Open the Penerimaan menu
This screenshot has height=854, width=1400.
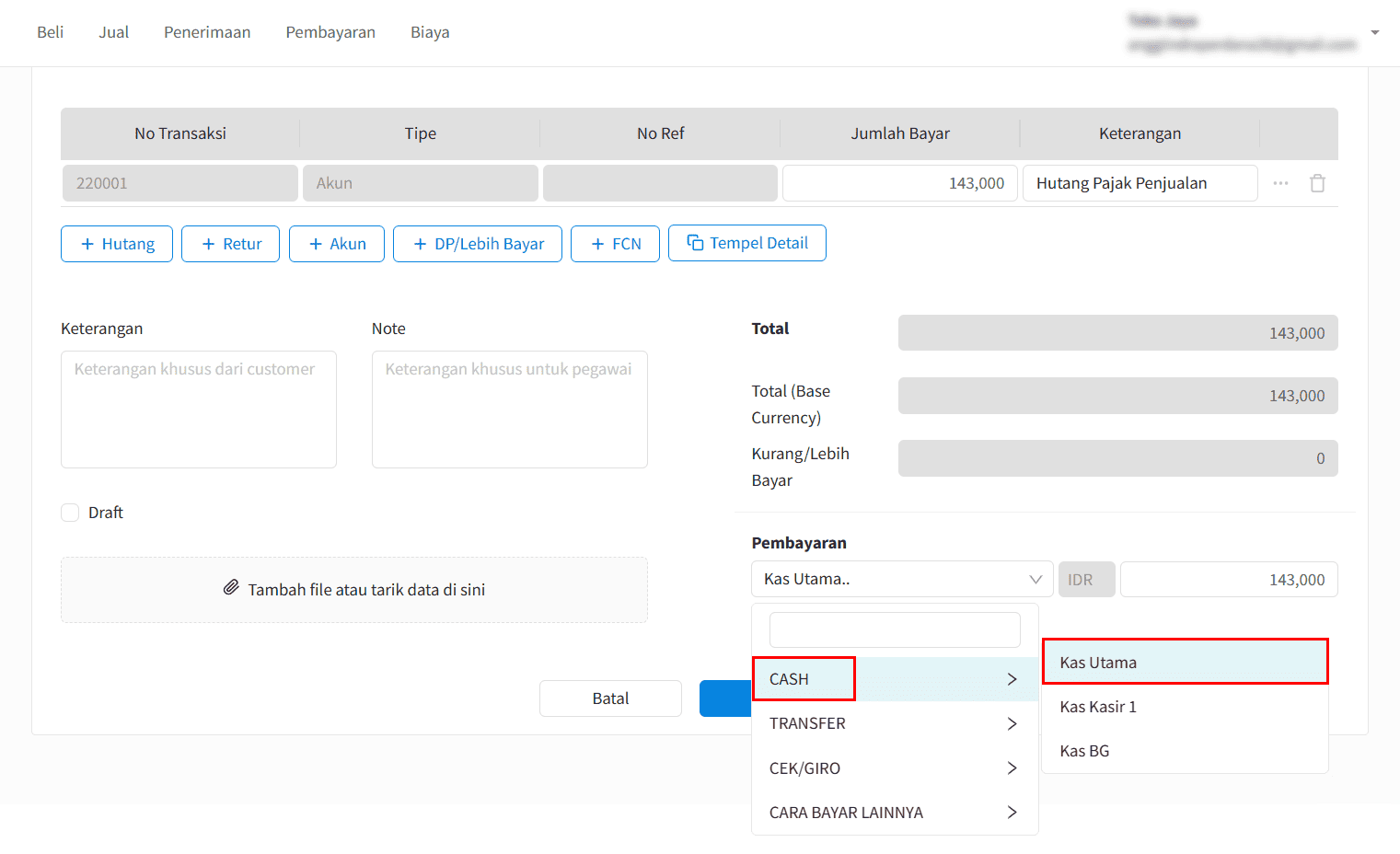tap(207, 32)
